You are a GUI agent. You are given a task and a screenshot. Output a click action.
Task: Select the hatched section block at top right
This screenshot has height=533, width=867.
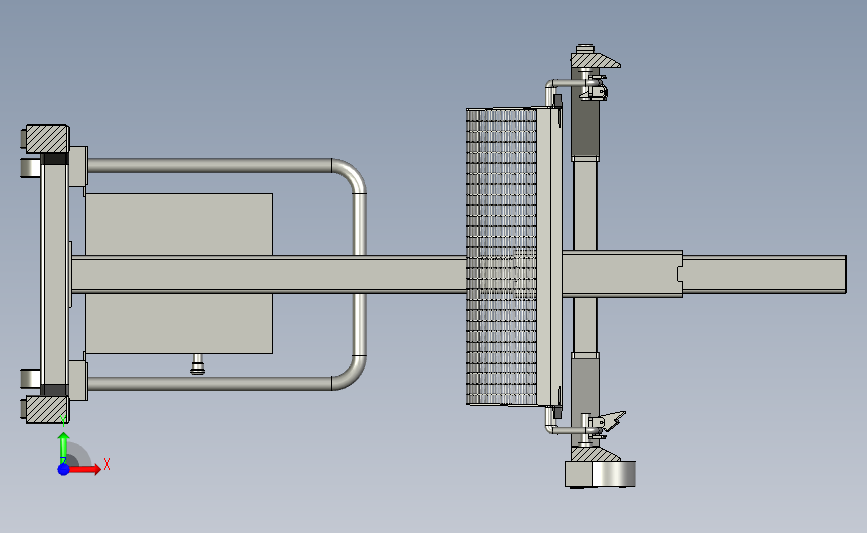click(595, 60)
